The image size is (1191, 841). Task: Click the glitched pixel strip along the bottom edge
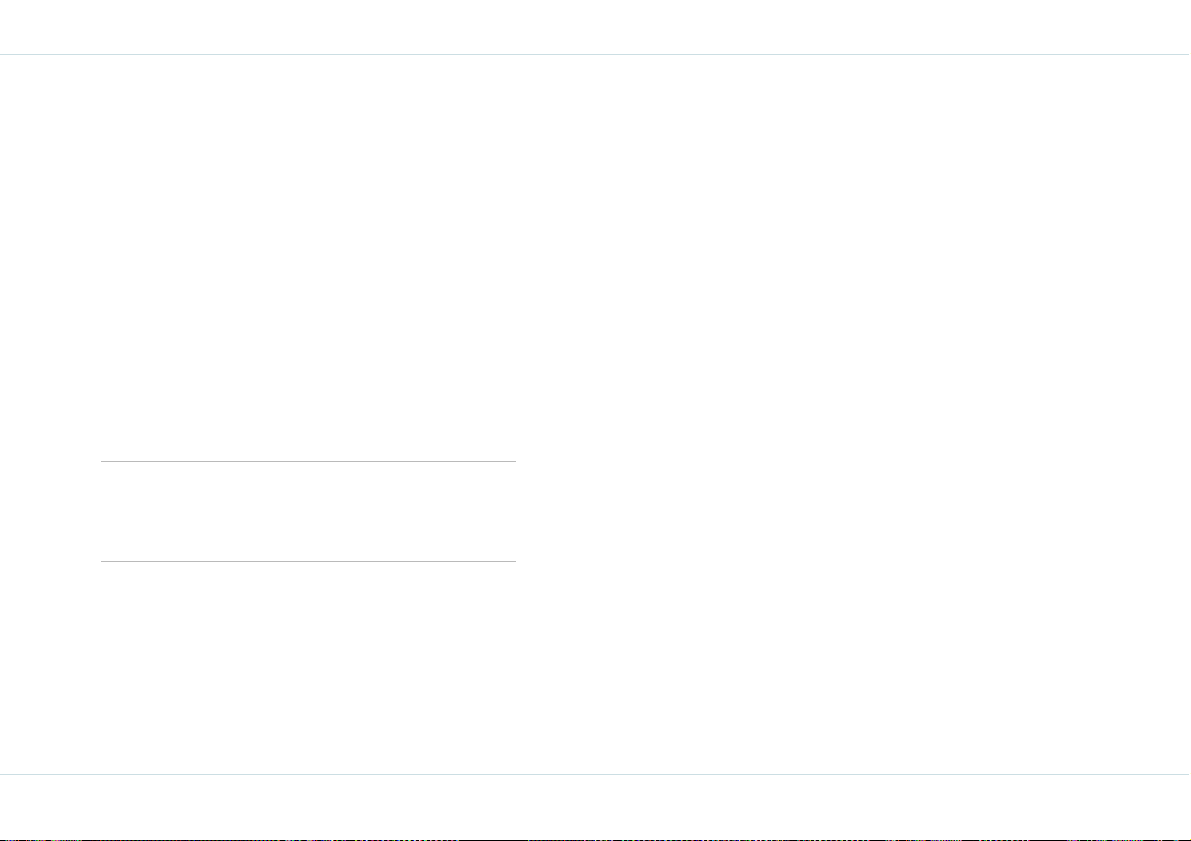coord(596,839)
